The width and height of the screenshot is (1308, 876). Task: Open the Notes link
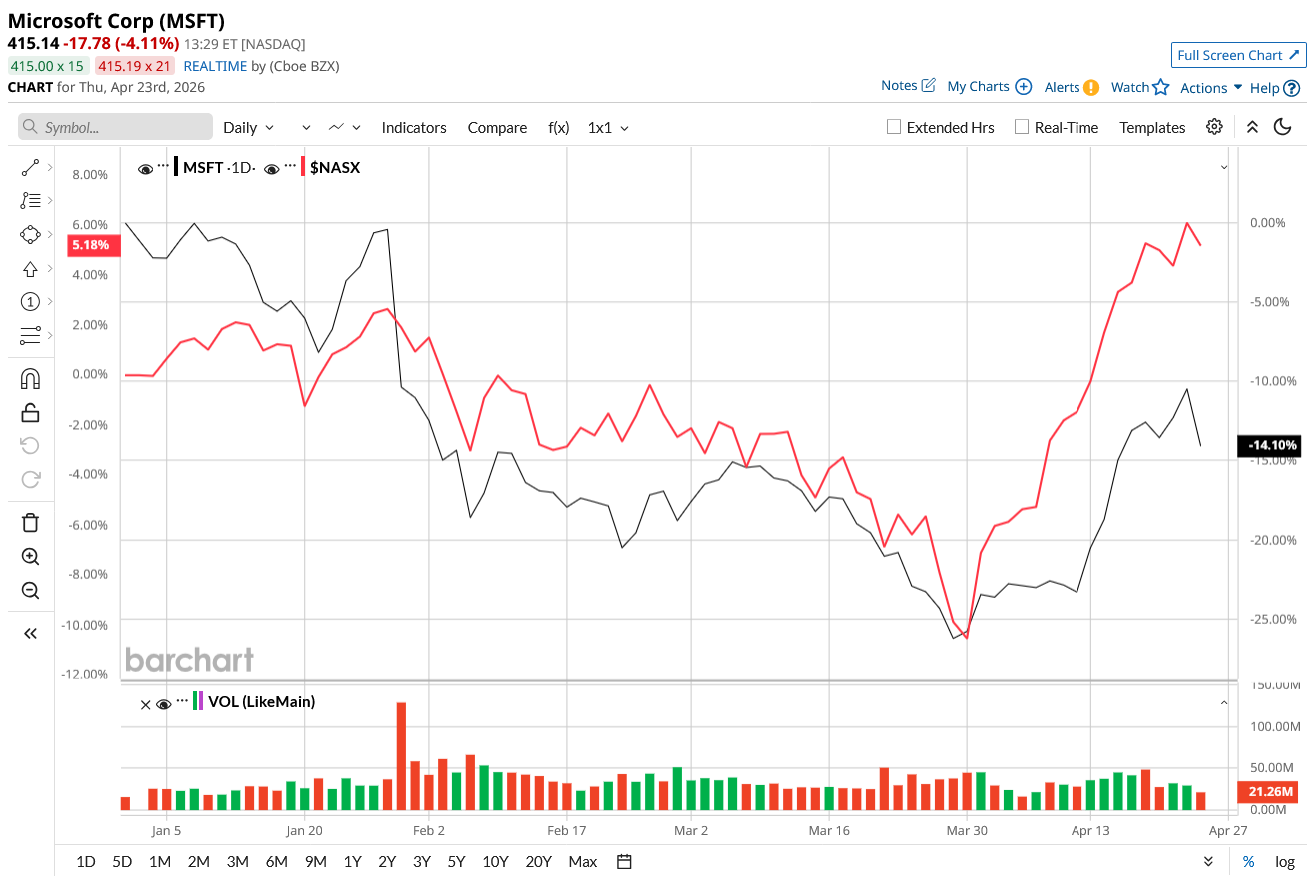[899, 85]
